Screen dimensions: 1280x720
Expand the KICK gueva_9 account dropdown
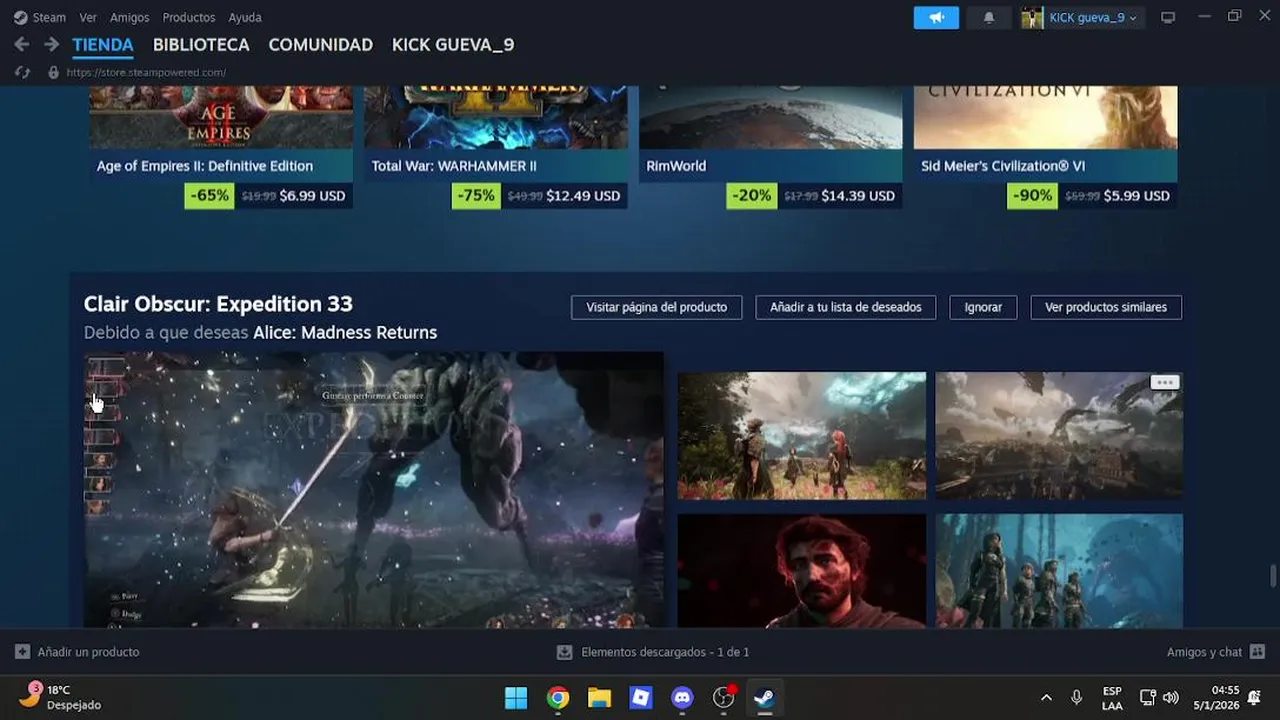point(1092,17)
